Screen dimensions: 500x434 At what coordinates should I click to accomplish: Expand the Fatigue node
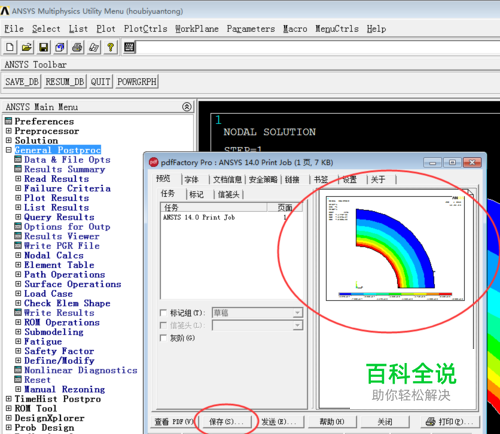tap(18, 341)
